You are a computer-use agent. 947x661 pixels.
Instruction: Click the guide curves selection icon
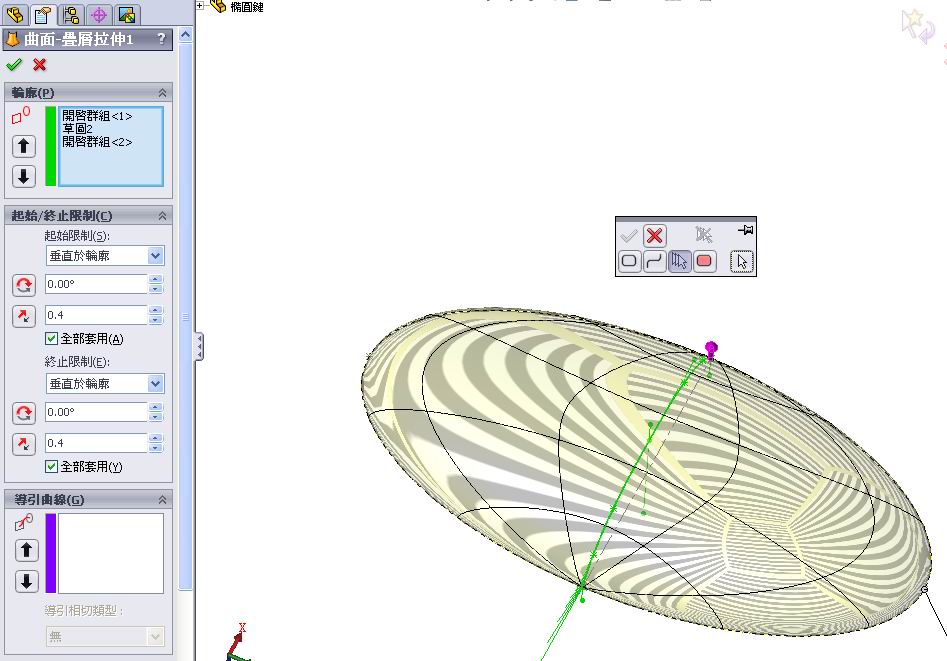(x=24, y=522)
